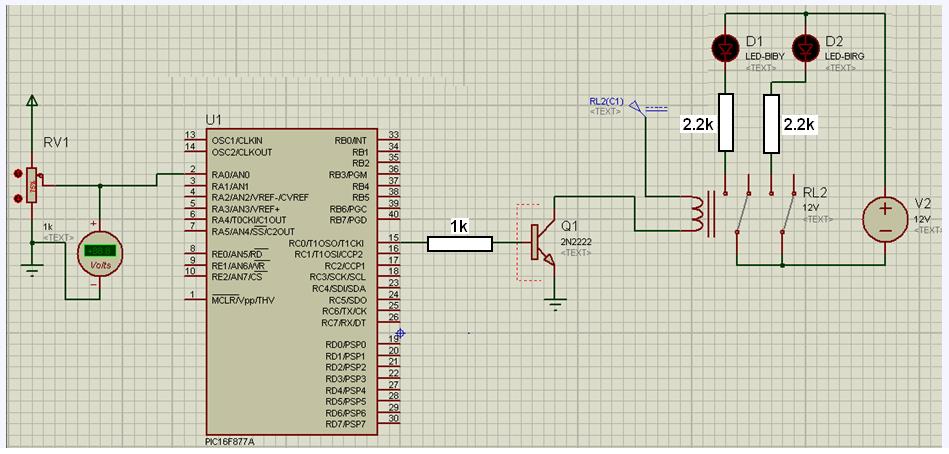The width and height of the screenshot is (949, 454).
Task: Click the RB0/INT pin label
Action: click(x=352, y=140)
